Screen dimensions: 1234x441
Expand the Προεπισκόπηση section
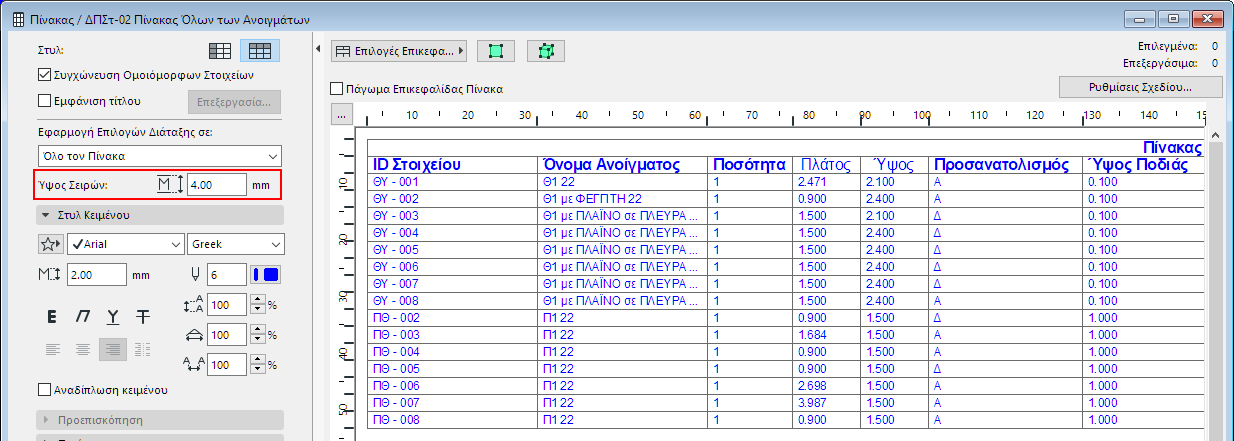(160, 419)
